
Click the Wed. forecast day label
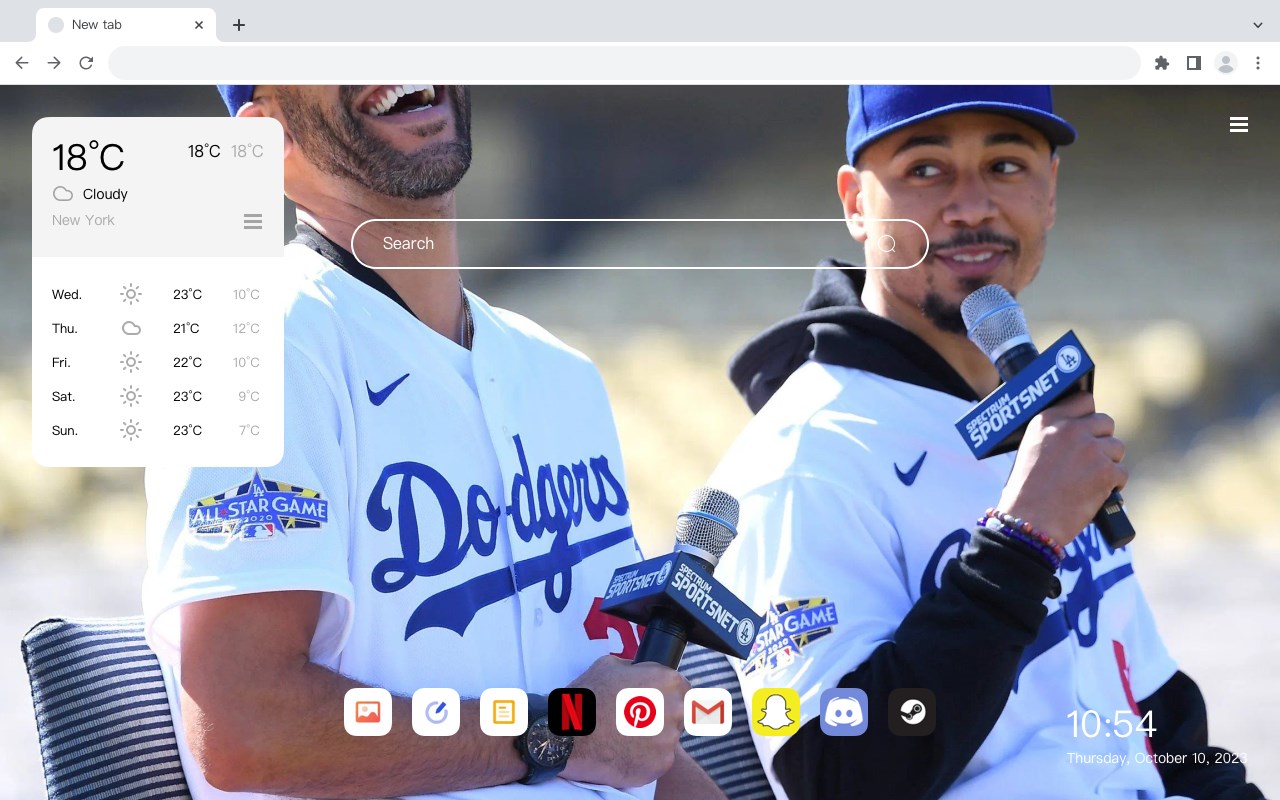[67, 294]
